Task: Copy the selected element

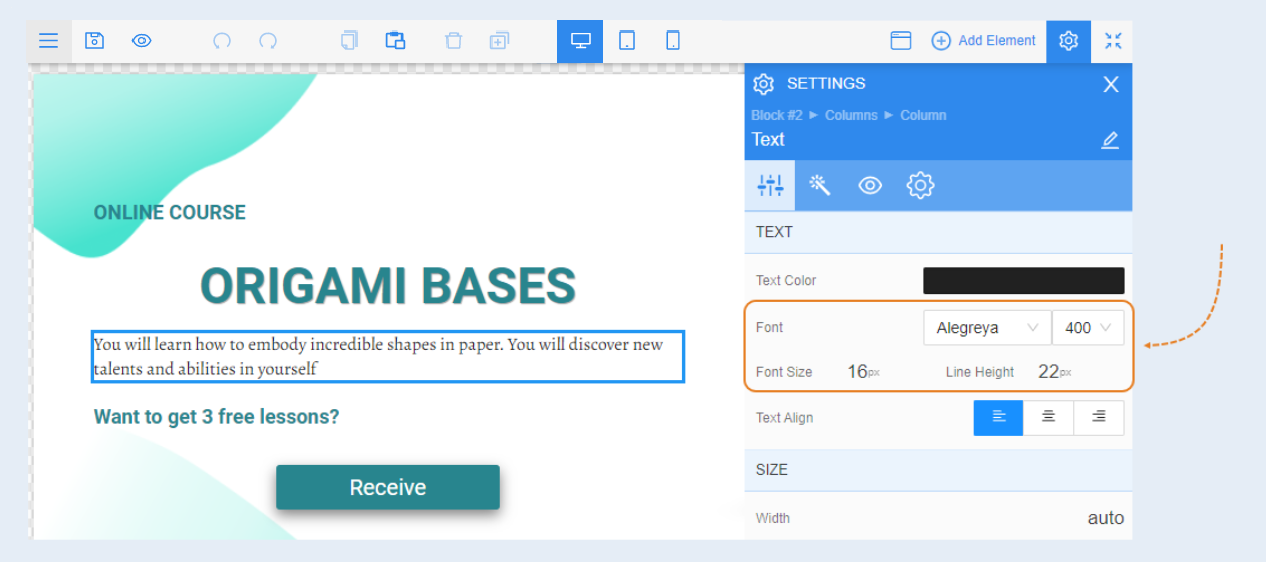Action: point(349,41)
